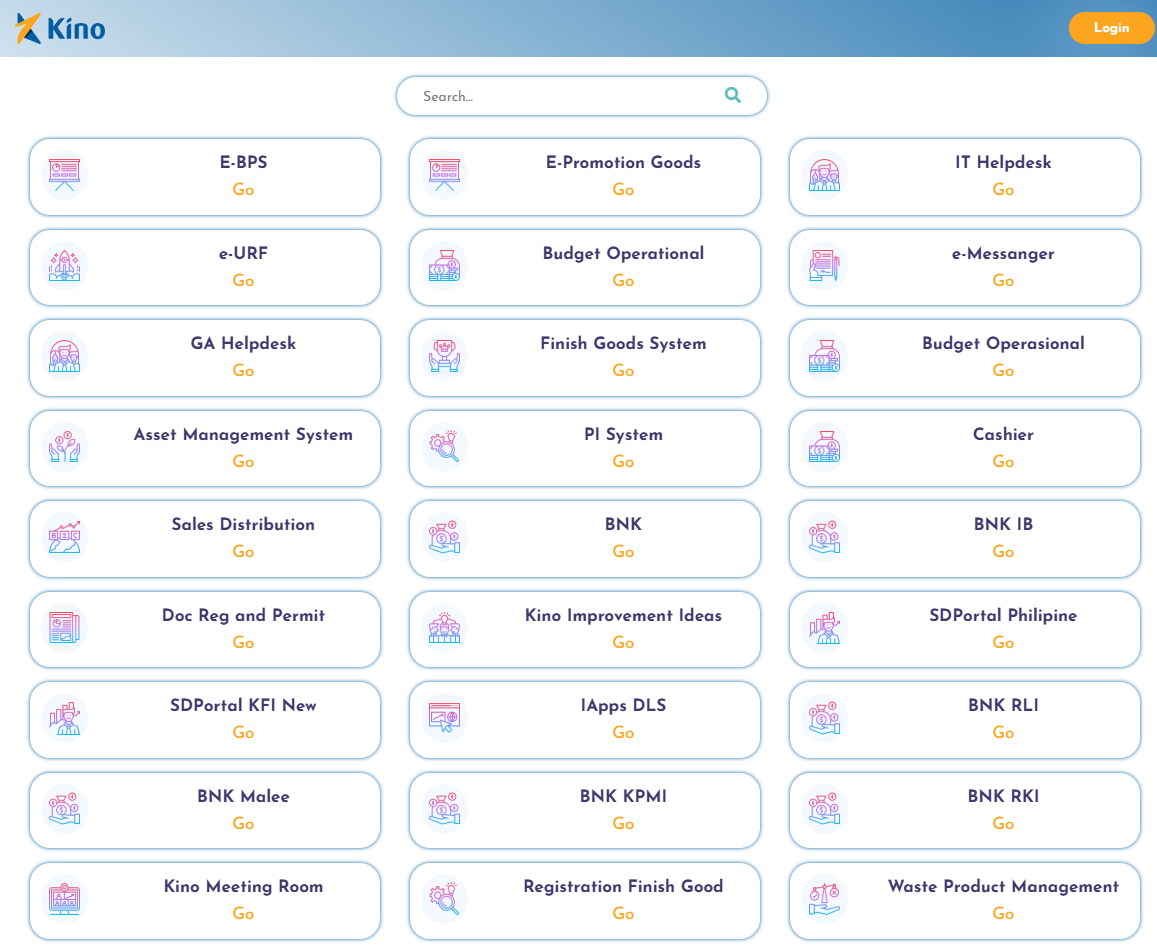Image resolution: width=1157 pixels, height=948 pixels.
Task: Click the e-URF rocket icon
Action: click(x=64, y=266)
